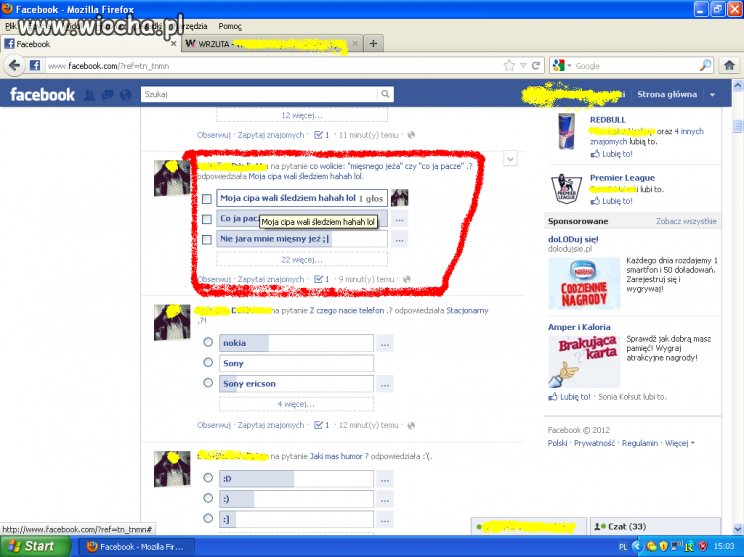The image size is (744, 557).
Task: Open options dots next to Nie jara mnie
Action: [400, 239]
